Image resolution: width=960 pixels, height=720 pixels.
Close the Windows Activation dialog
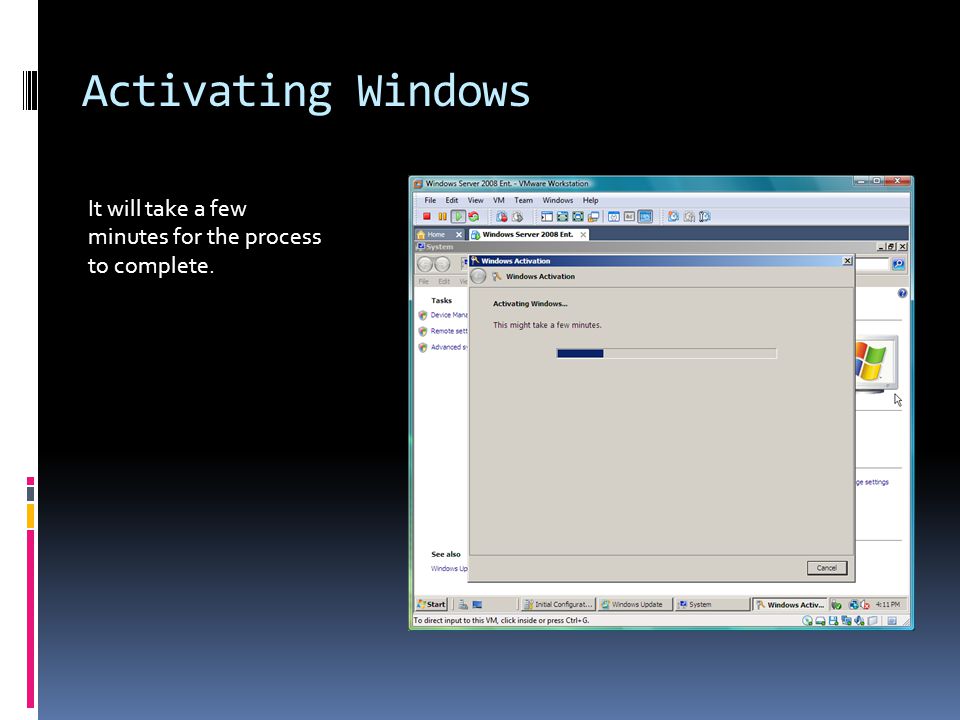point(847,261)
